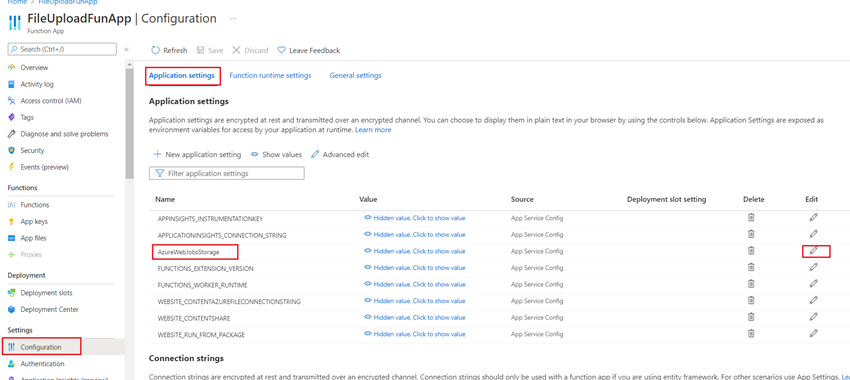
Task: Click the Refresh icon in toolbar
Action: (156, 50)
